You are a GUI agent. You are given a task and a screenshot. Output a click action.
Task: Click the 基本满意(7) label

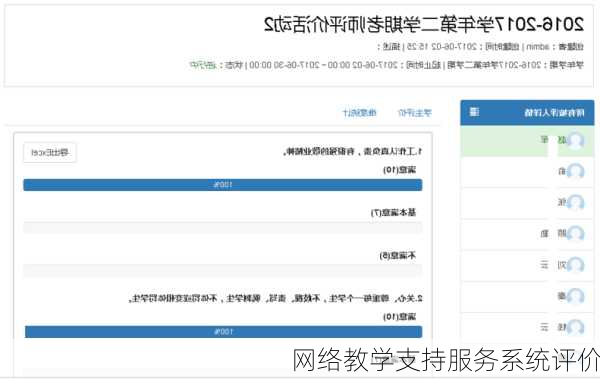click(x=393, y=212)
